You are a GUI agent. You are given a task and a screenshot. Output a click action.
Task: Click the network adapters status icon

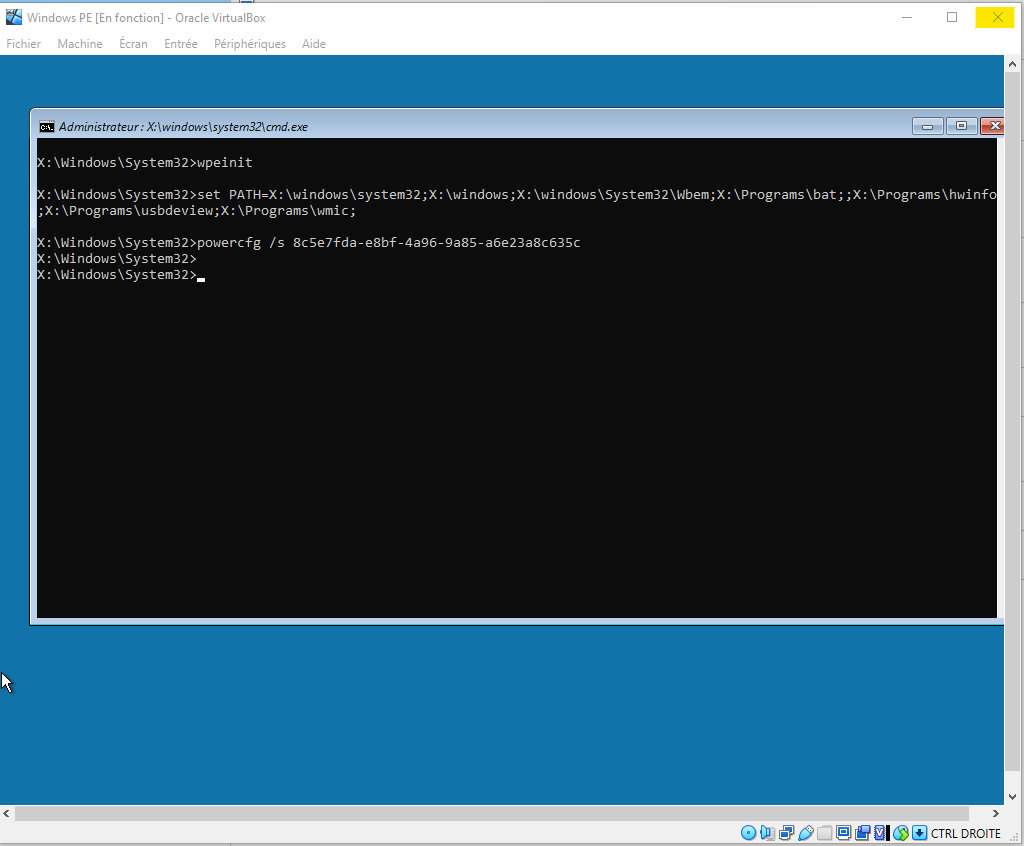click(x=786, y=833)
